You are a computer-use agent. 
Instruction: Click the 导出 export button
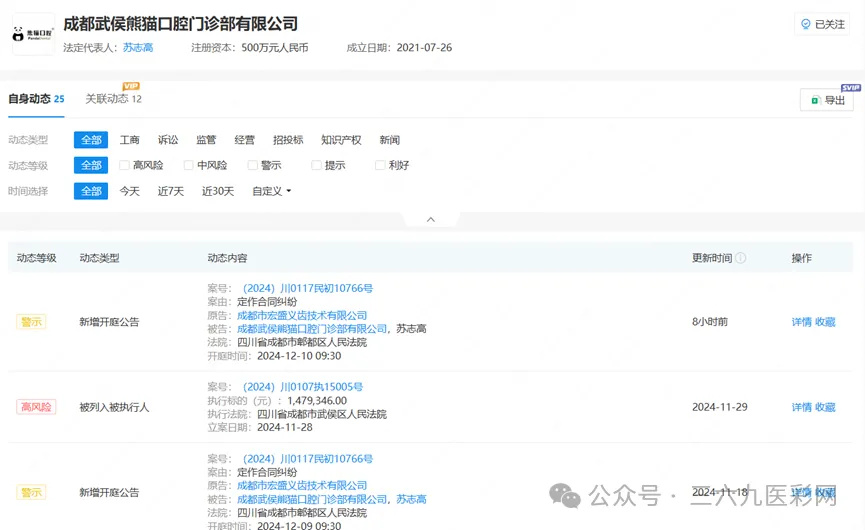(x=827, y=100)
